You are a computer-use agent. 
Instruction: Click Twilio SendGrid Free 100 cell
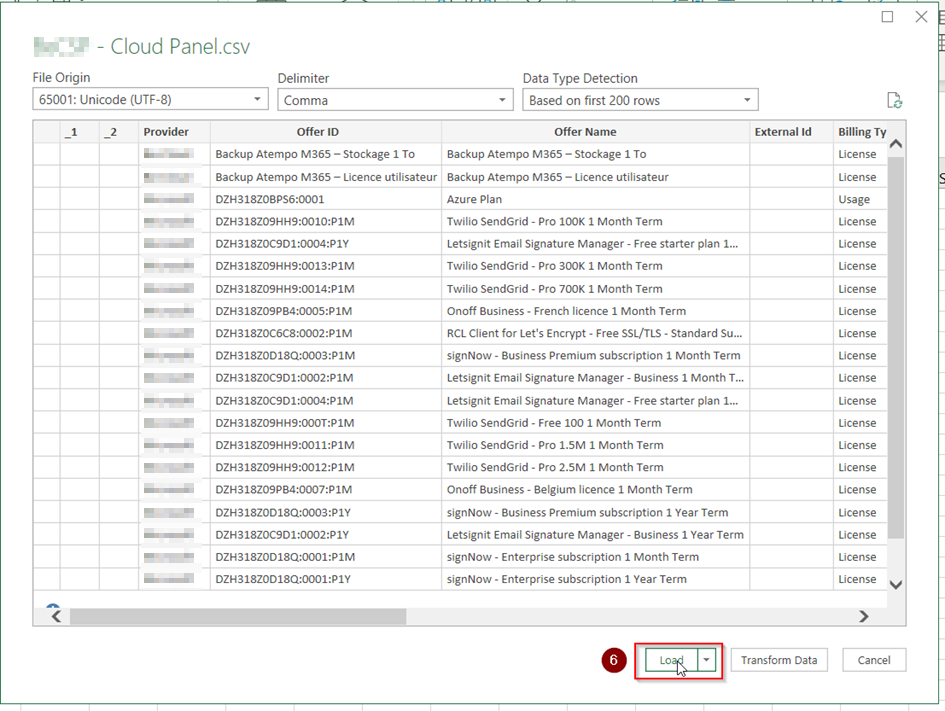point(595,423)
